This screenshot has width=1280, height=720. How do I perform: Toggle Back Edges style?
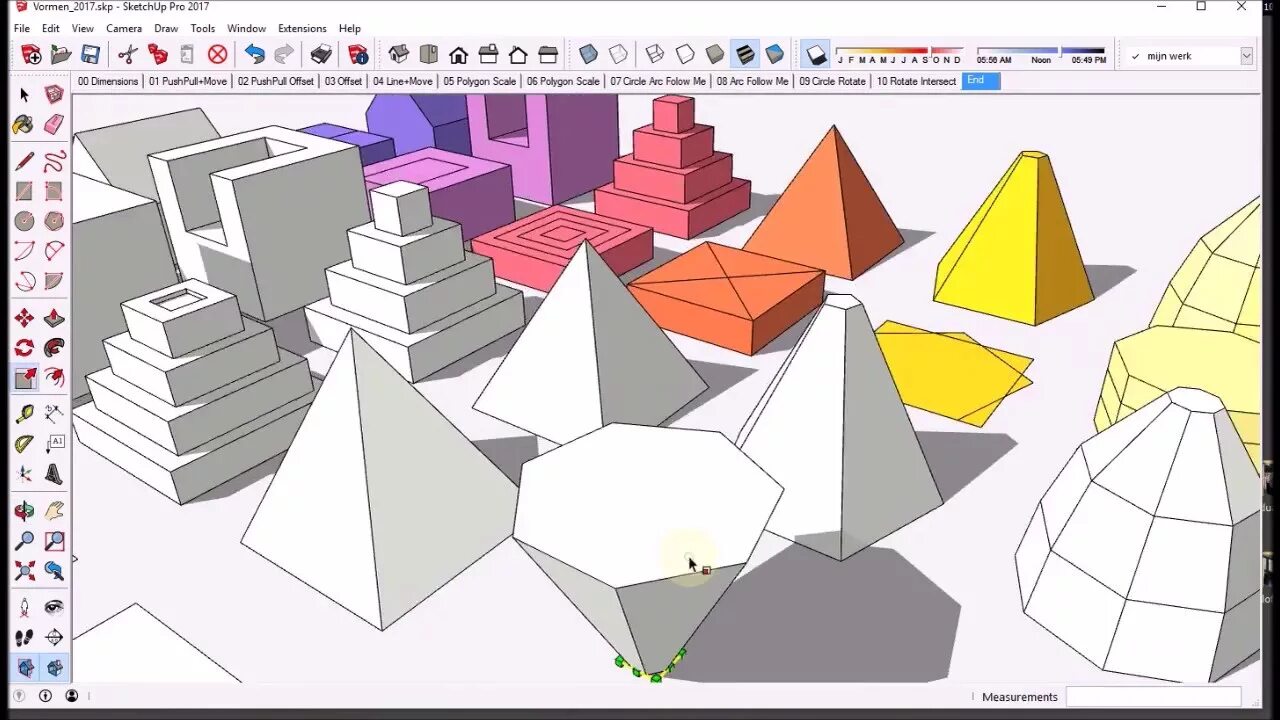pyautogui.click(x=619, y=55)
